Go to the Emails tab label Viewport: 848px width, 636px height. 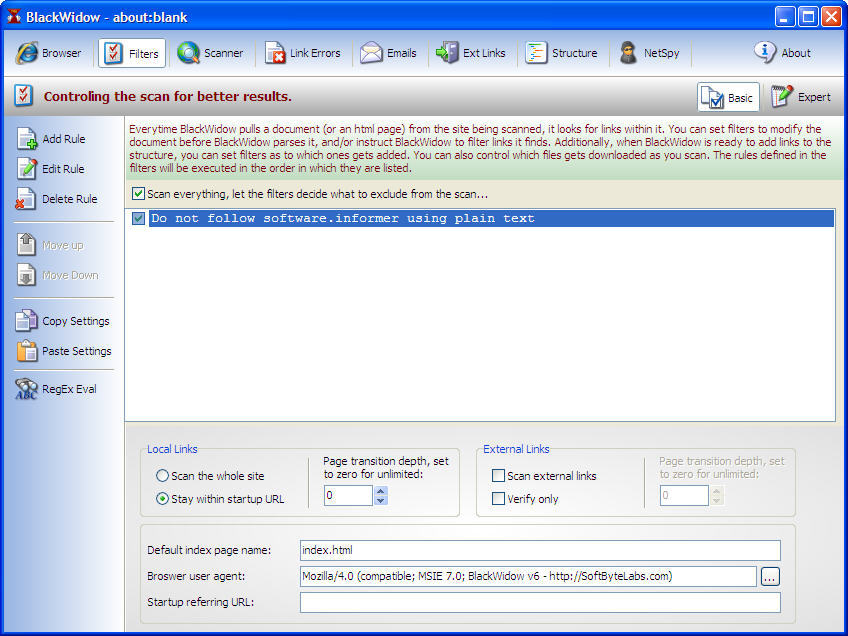click(x=402, y=53)
